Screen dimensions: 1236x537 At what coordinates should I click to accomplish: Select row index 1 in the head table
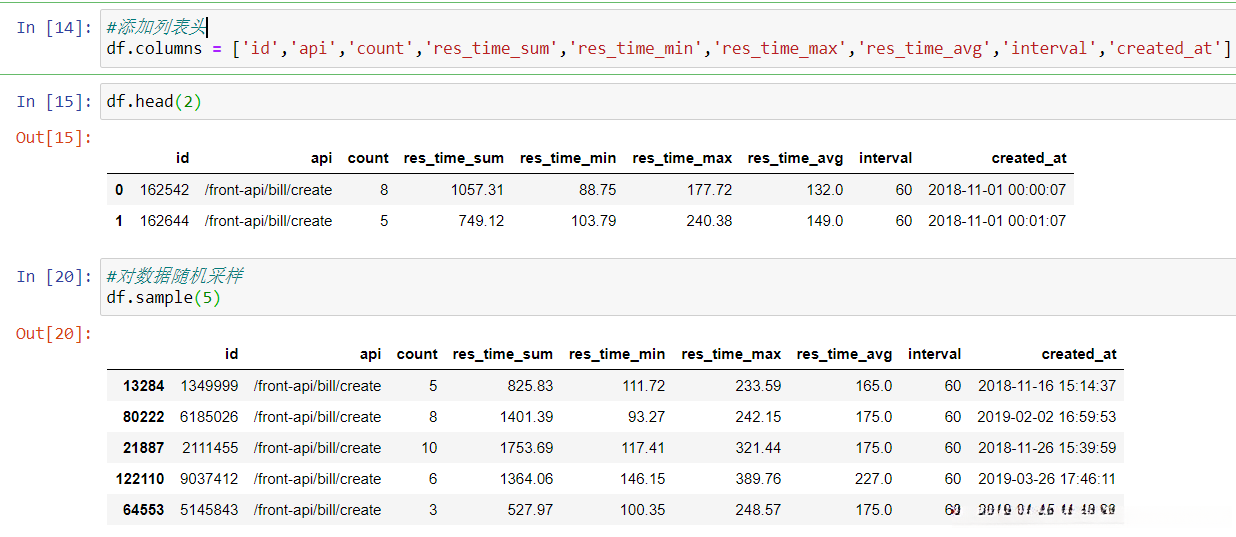point(120,221)
